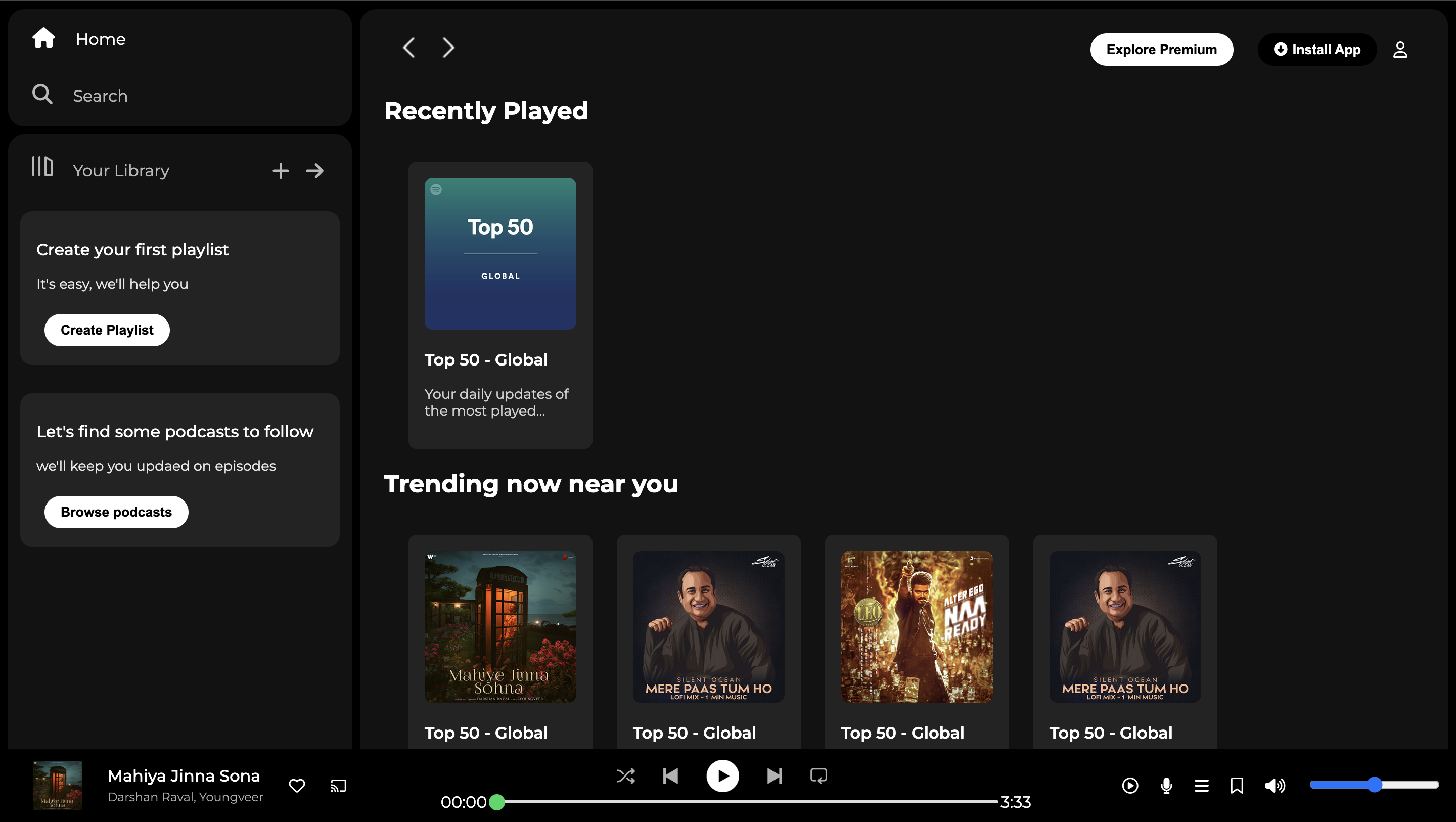The height and width of the screenshot is (822, 1456).
Task: Toggle repeat mode
Action: (818, 776)
